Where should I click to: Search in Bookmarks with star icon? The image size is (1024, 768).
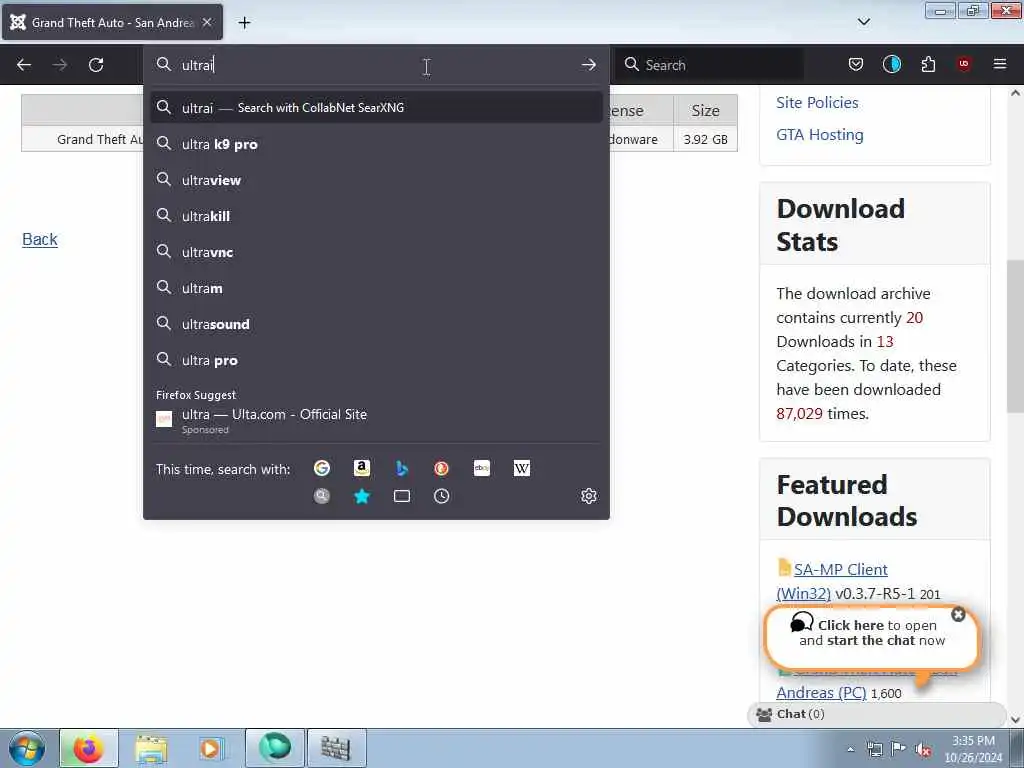coord(362,496)
